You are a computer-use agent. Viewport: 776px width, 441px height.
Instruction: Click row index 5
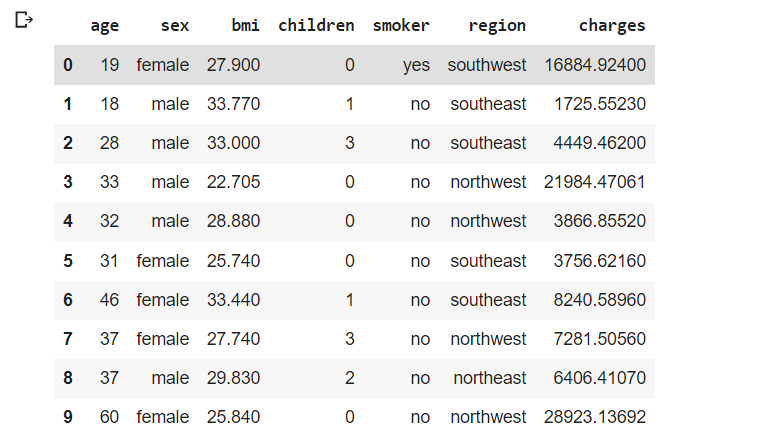68,261
